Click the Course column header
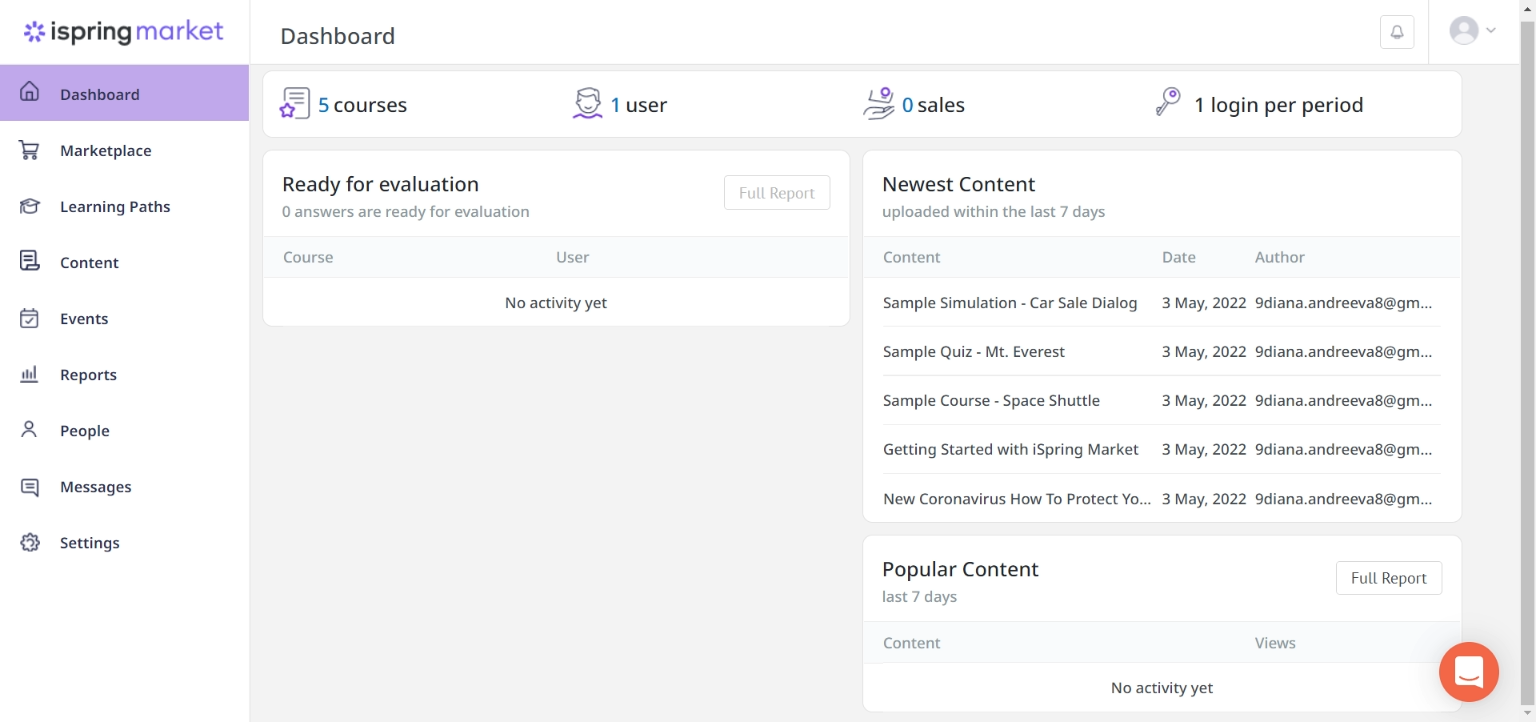The height and width of the screenshot is (722, 1536). pyautogui.click(x=308, y=257)
